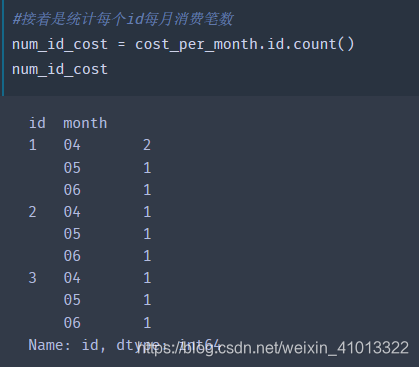Click month "04" in the id 1 row

[72, 145]
